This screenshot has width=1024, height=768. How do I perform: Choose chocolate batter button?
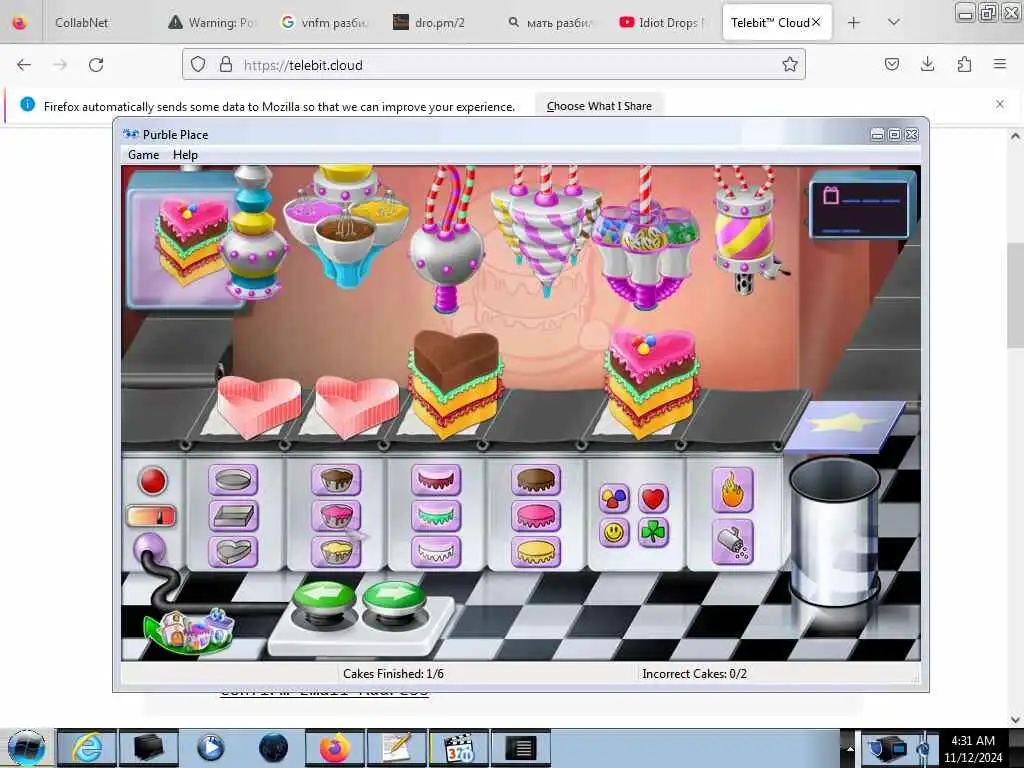pos(336,481)
